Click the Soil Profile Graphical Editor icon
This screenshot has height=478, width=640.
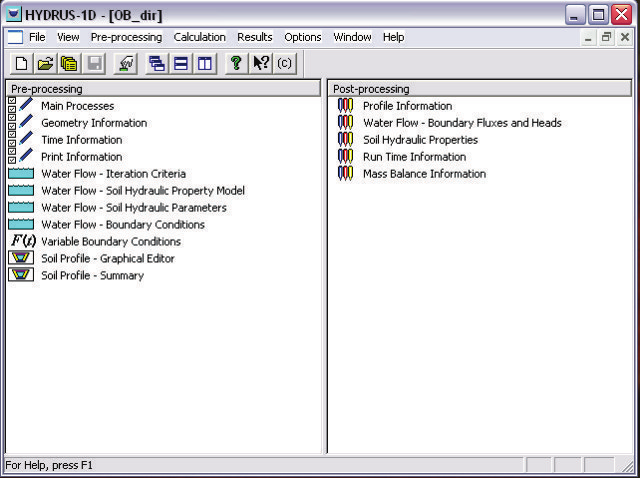click(21, 258)
